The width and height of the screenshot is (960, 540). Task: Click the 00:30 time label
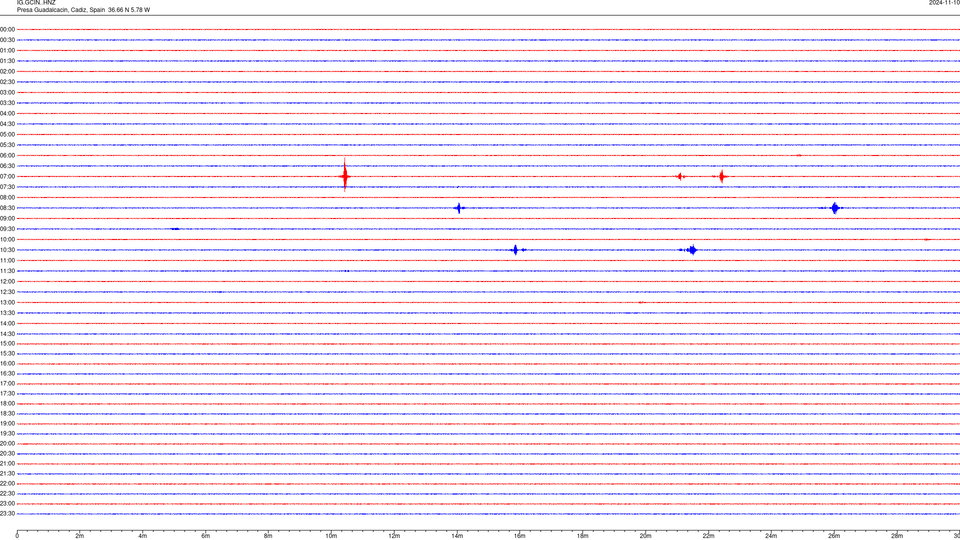point(7,40)
